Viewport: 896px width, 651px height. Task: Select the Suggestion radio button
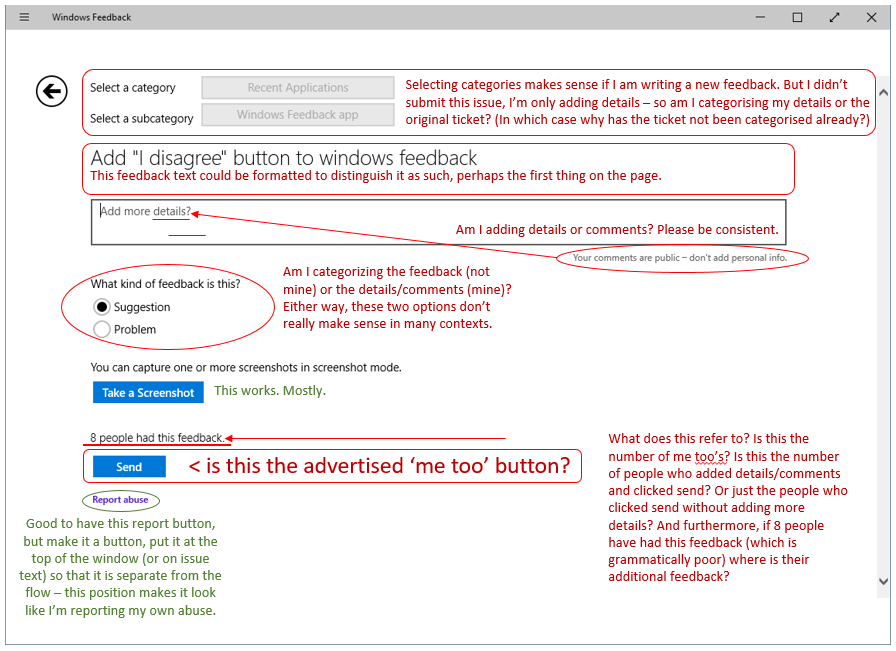coord(102,307)
